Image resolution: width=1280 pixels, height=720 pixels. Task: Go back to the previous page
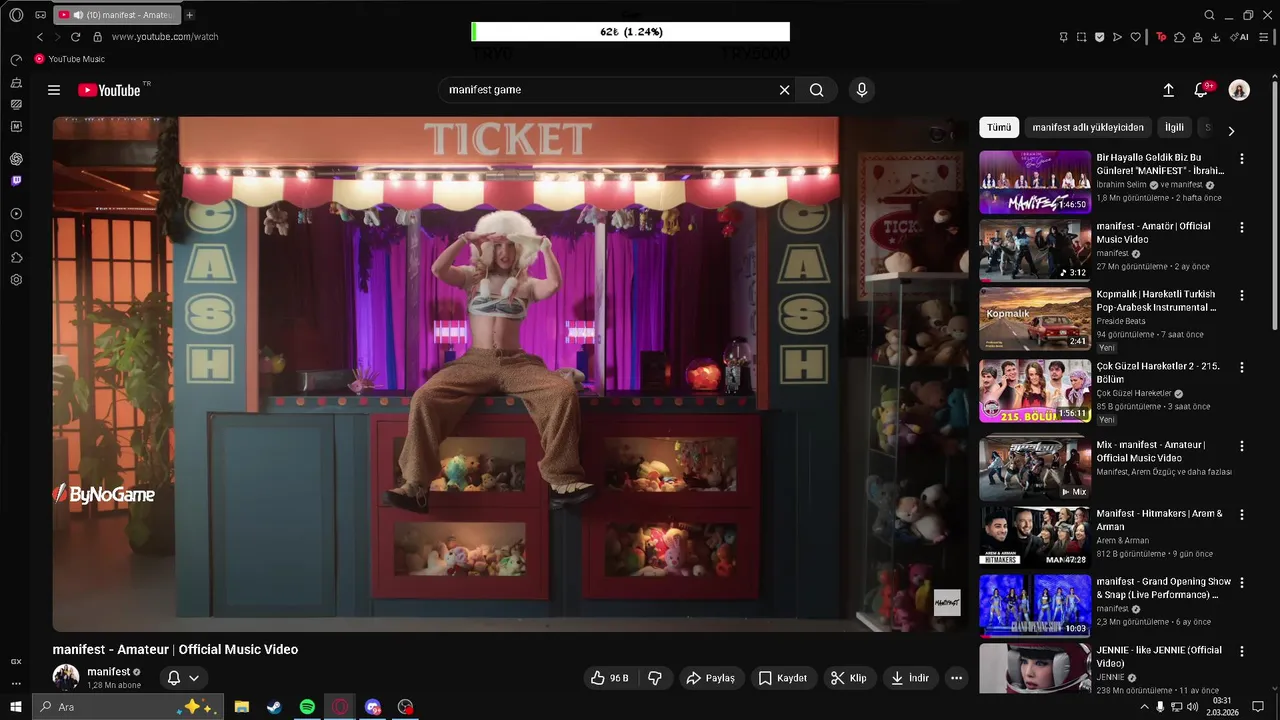[x=40, y=37]
